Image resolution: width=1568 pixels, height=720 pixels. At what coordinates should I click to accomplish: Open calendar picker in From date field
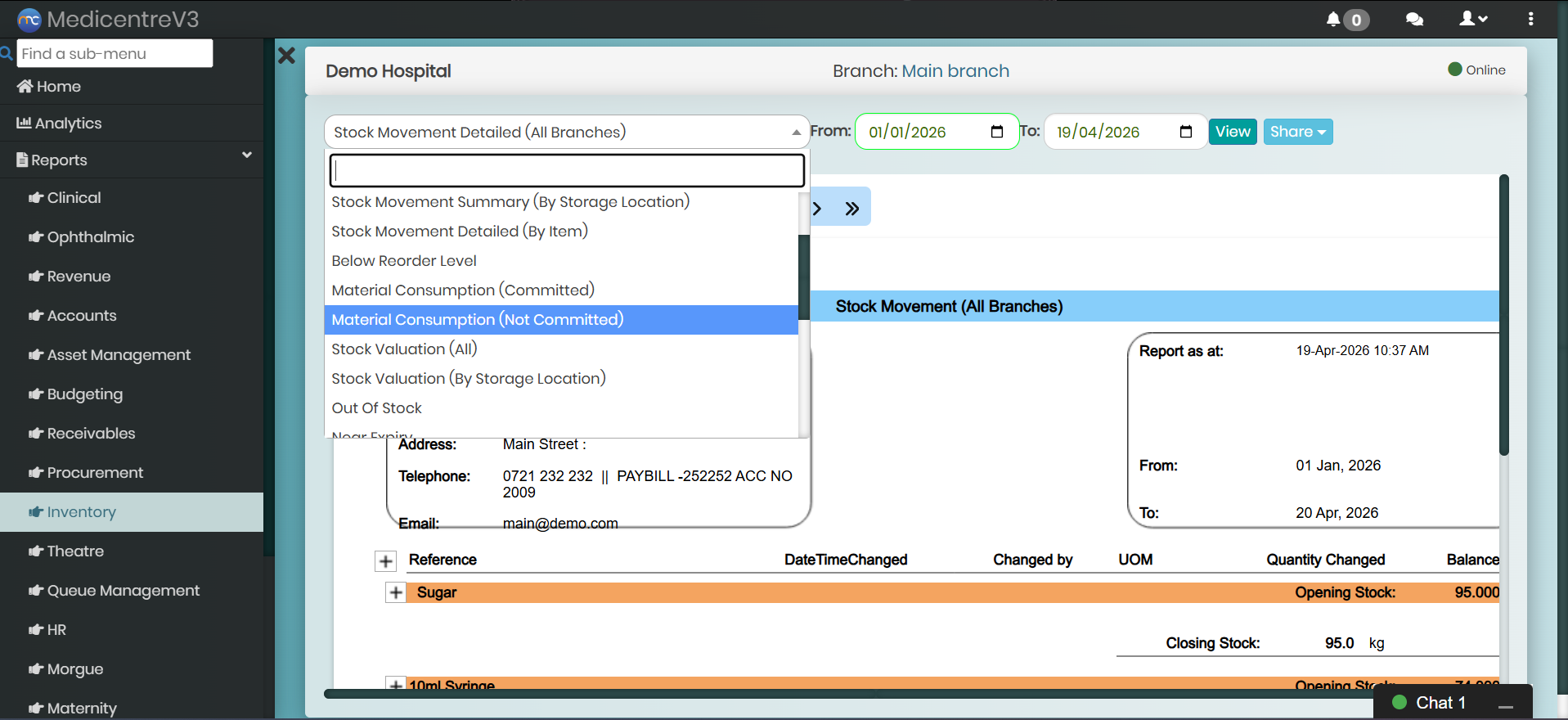coord(996,132)
